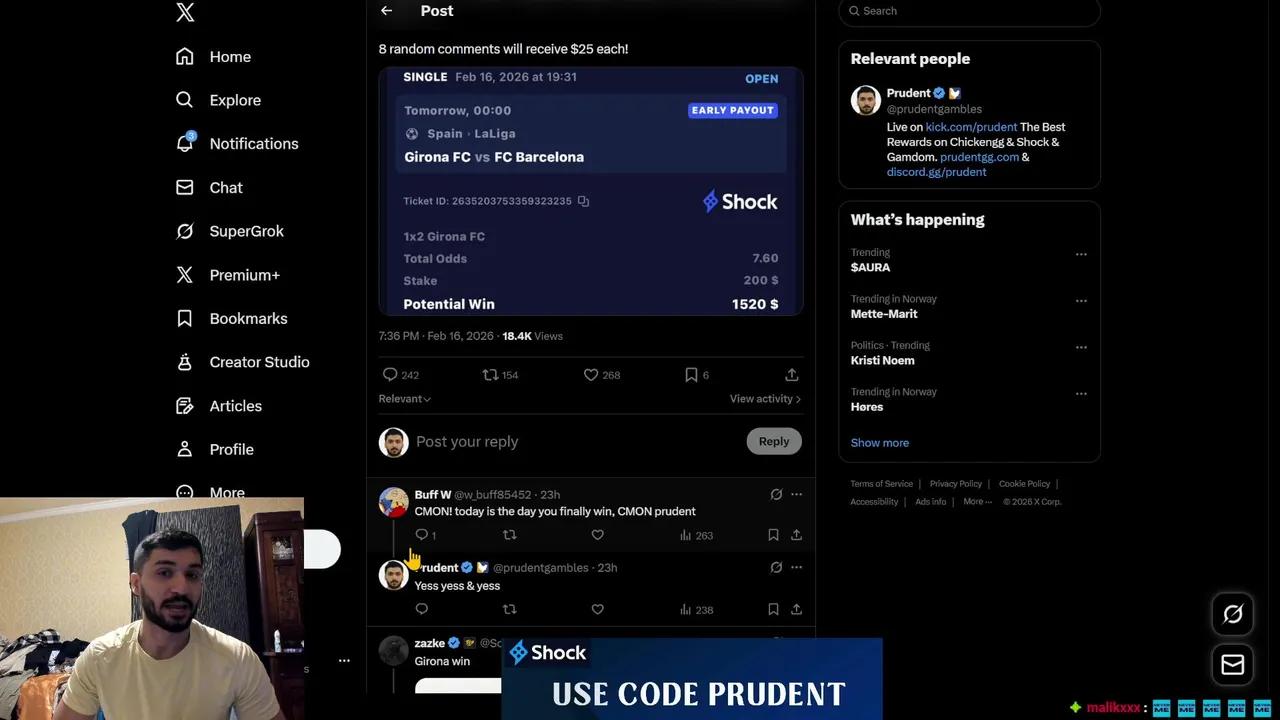Open the prudentgg.com link in bio
This screenshot has width=1280, height=720.
point(979,157)
